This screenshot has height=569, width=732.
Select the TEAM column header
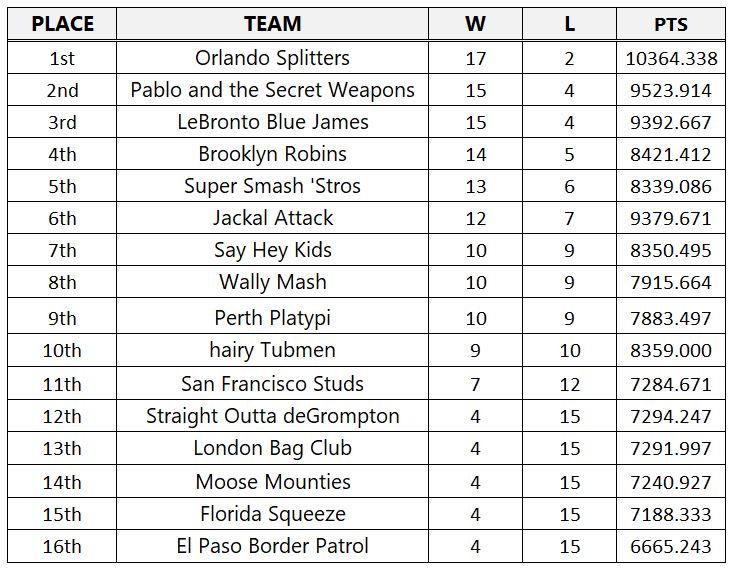click(x=272, y=24)
